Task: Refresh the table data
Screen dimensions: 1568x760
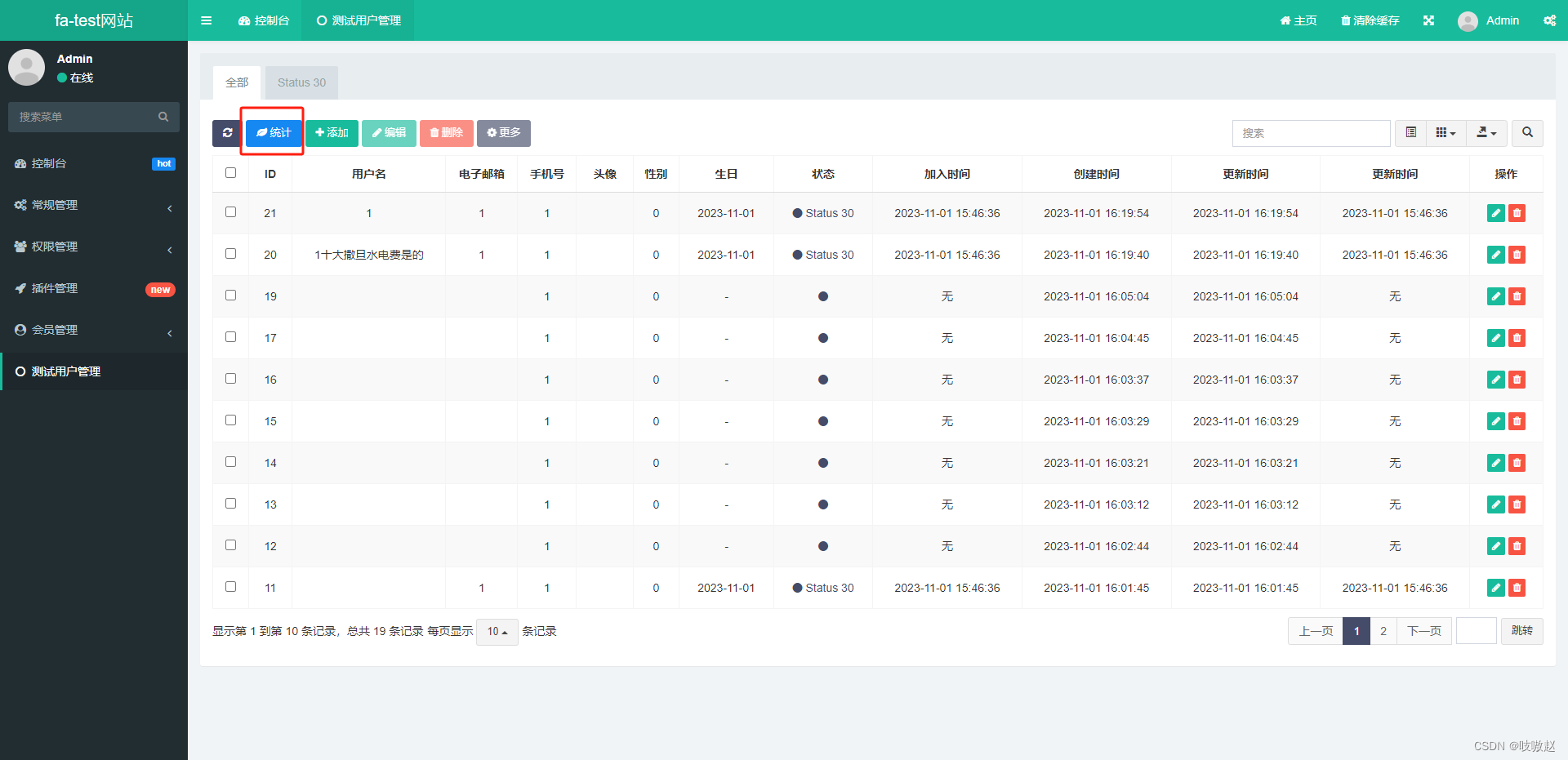Action: coord(227,133)
